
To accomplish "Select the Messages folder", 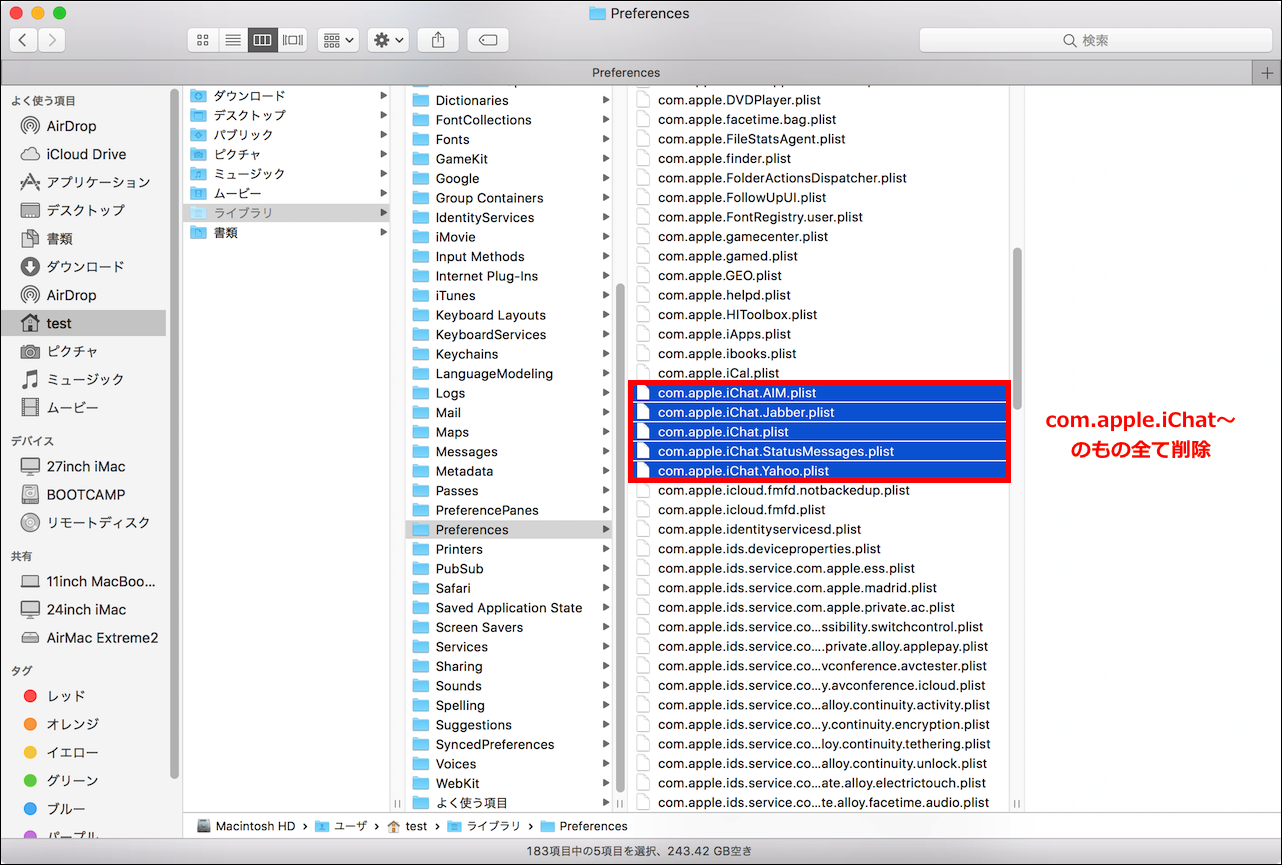I will coord(509,452).
